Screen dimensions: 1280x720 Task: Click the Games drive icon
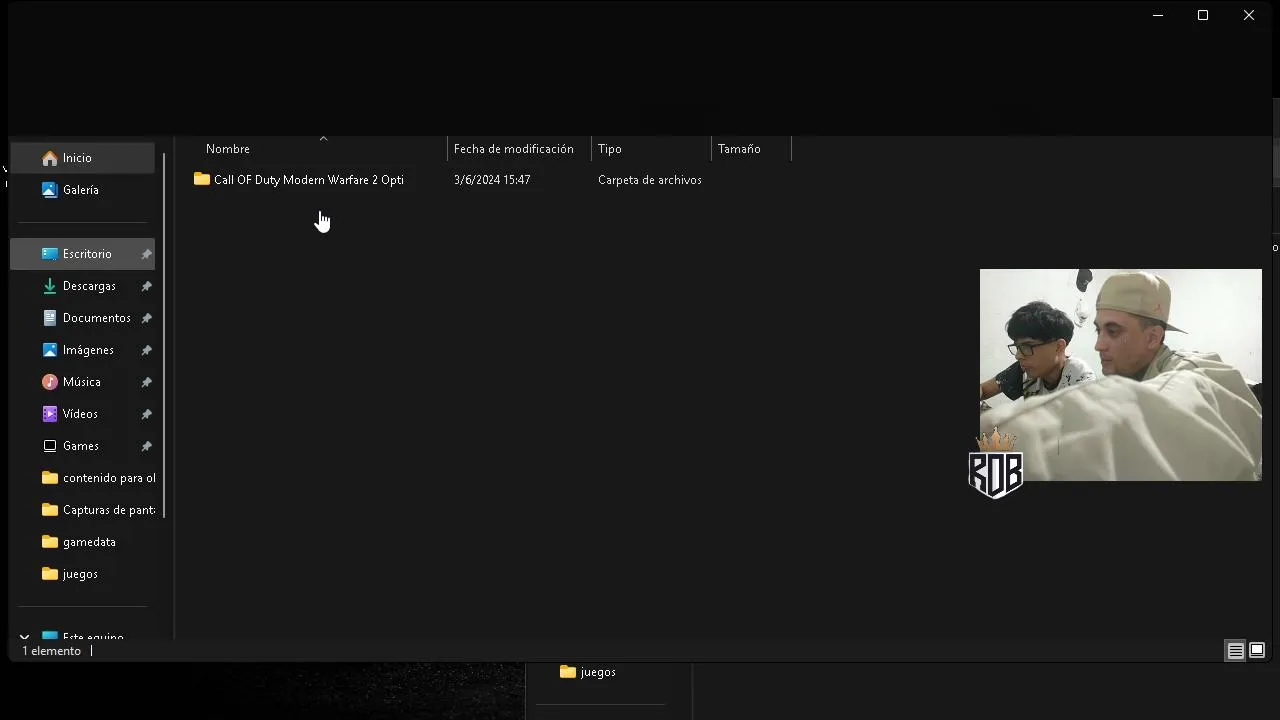(50, 446)
